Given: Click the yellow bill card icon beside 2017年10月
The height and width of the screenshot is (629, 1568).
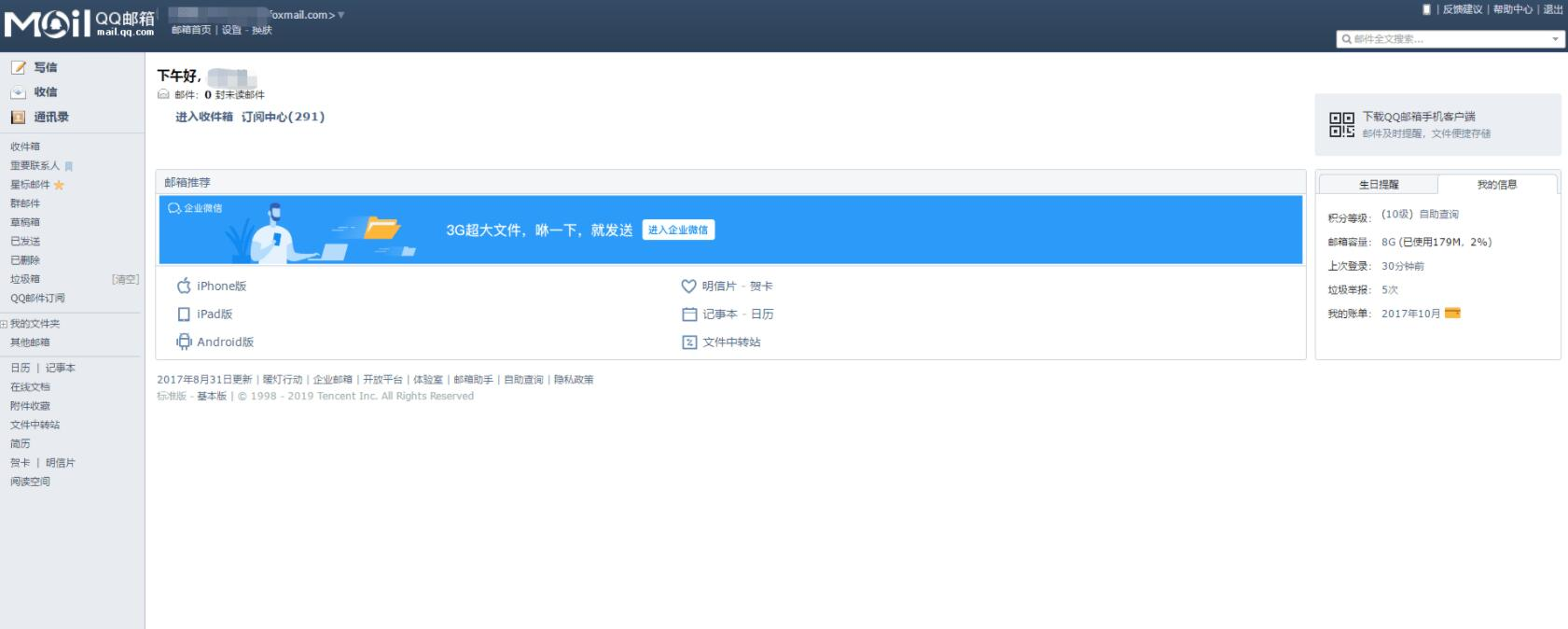Looking at the screenshot, I should coord(1452,313).
